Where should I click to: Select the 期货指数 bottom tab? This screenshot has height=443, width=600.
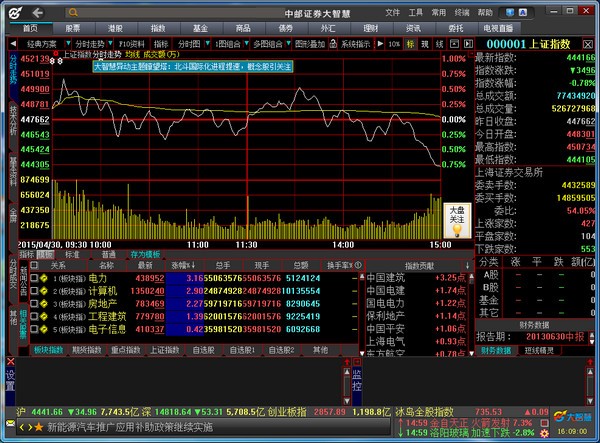point(87,350)
